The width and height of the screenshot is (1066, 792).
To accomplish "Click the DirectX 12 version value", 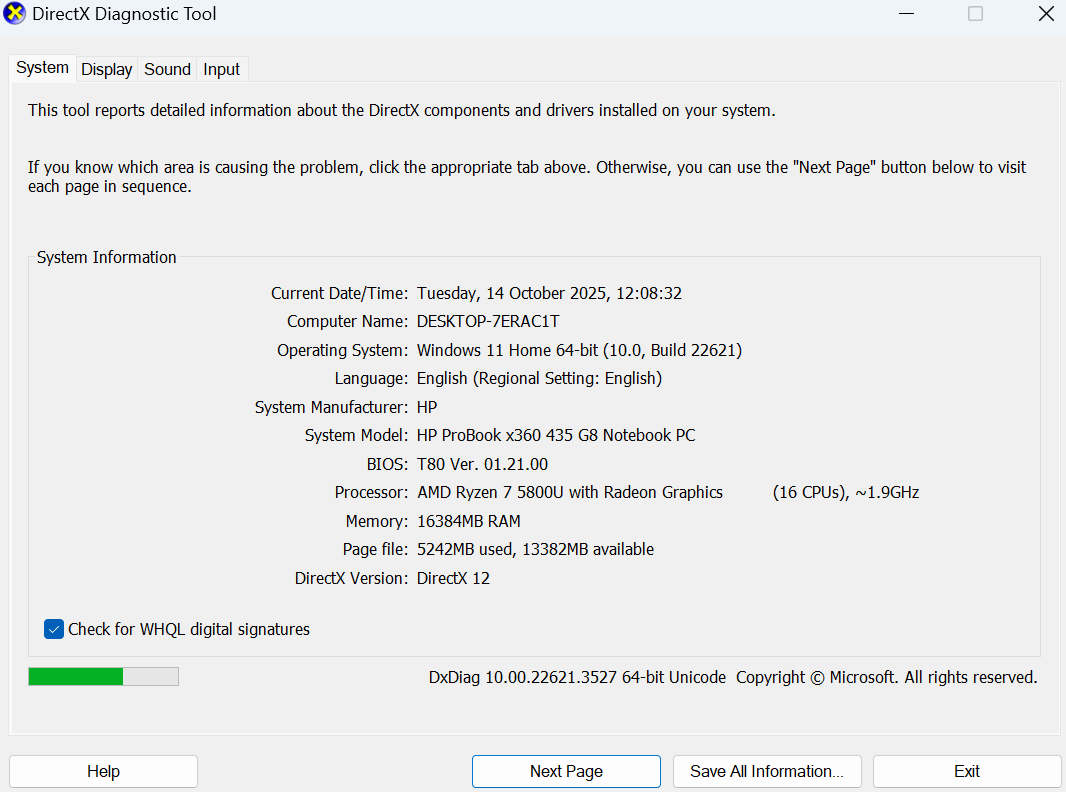I will [x=453, y=578].
